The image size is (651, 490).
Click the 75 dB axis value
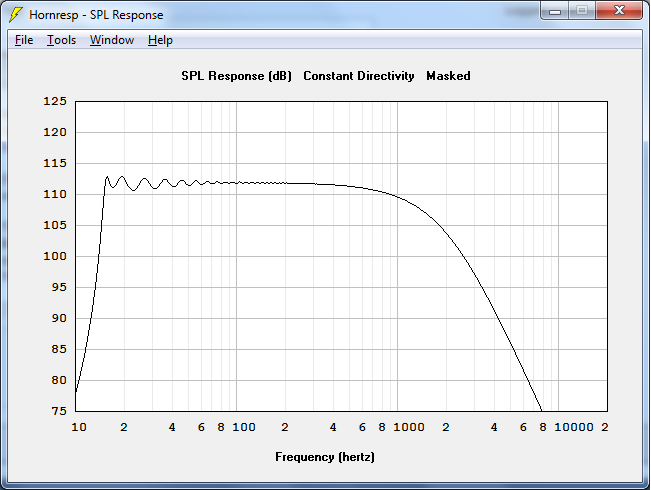(59, 411)
